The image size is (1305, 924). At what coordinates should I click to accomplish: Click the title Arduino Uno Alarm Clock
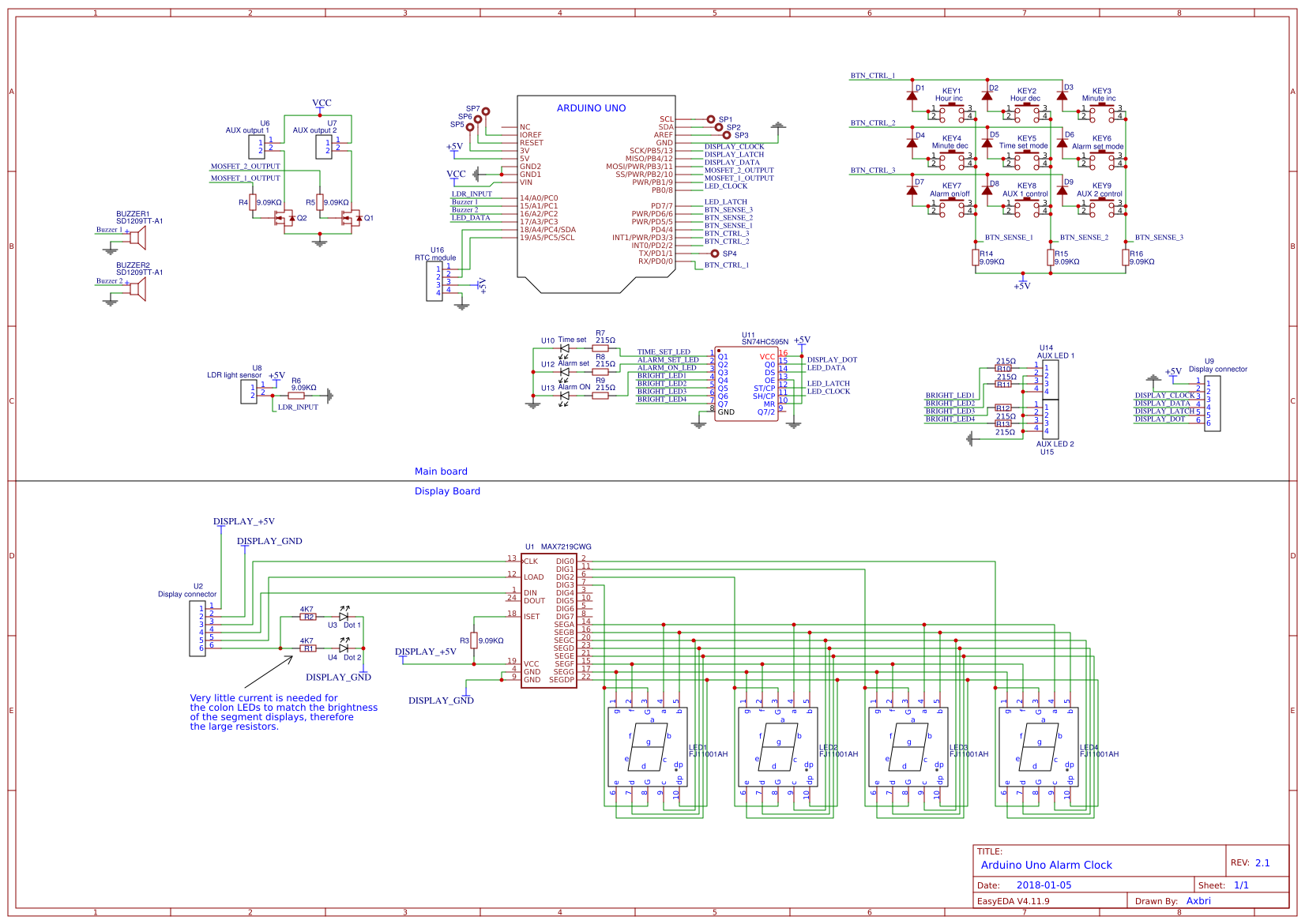1048,865
